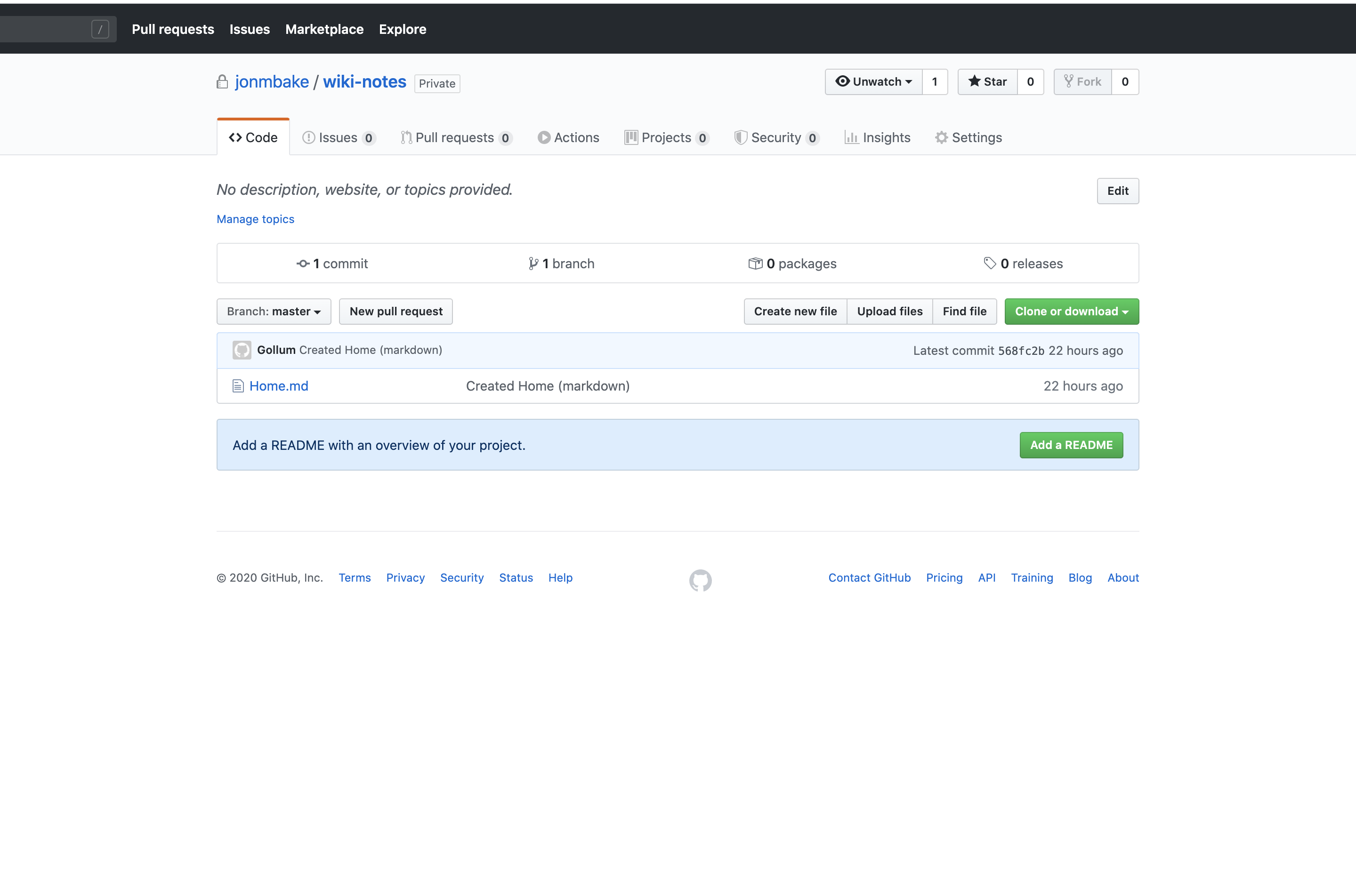Click the package icon beside 0 packages
Viewport: 1356px width, 896px height.
(755, 264)
